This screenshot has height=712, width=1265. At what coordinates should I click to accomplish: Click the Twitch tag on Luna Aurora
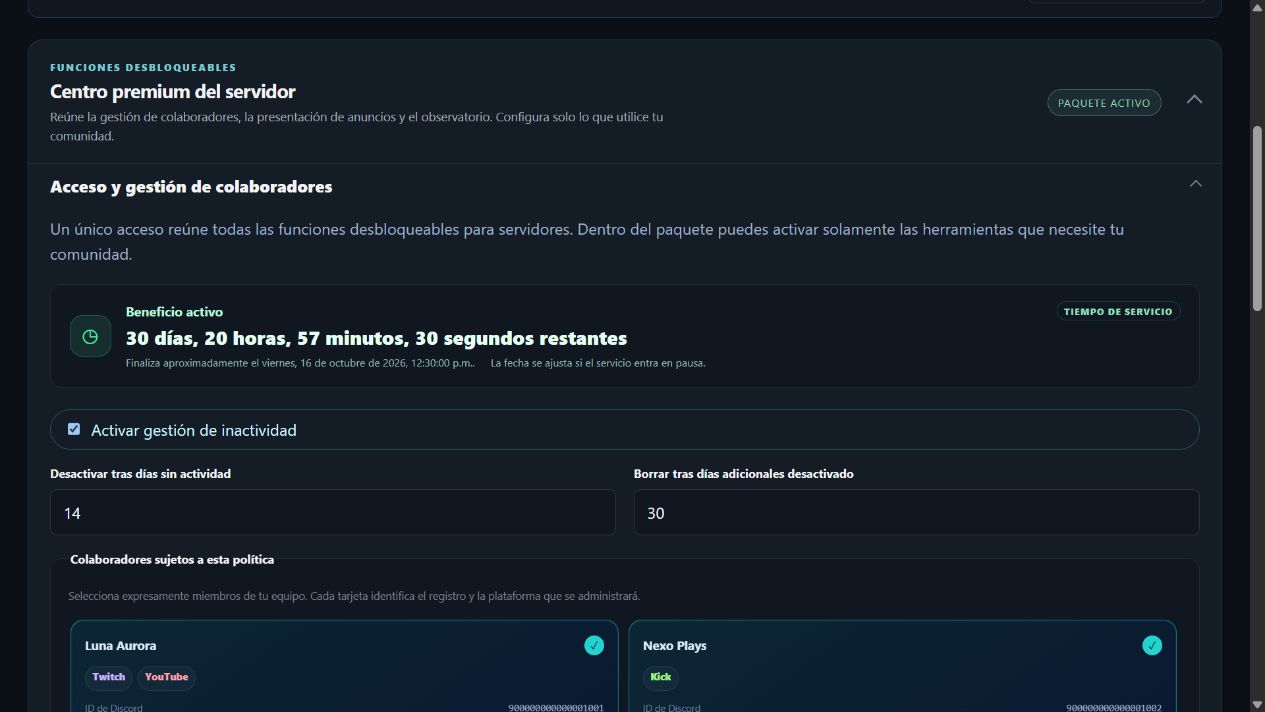(x=109, y=677)
